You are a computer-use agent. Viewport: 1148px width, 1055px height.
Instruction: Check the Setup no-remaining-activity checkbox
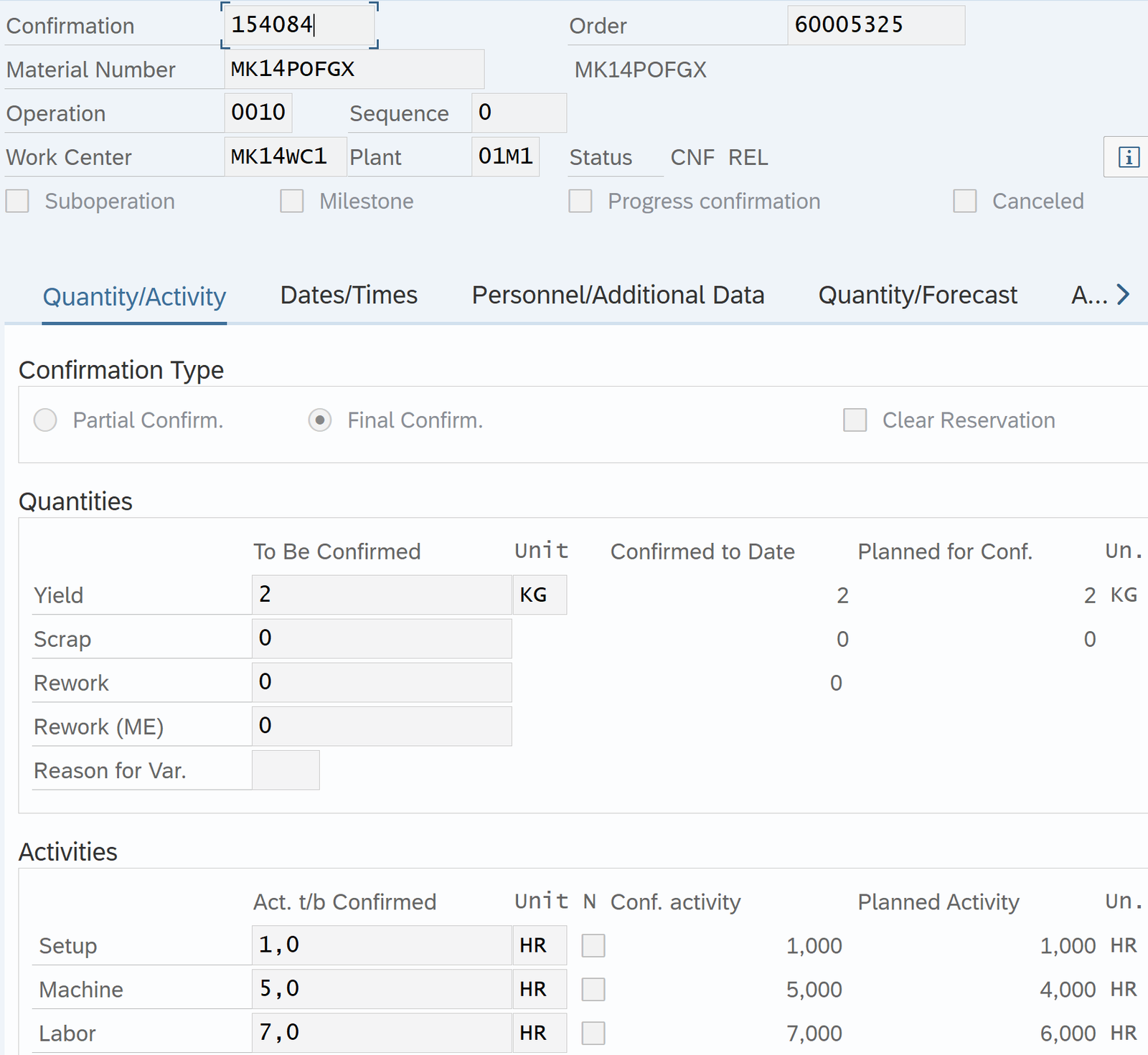pyautogui.click(x=593, y=946)
